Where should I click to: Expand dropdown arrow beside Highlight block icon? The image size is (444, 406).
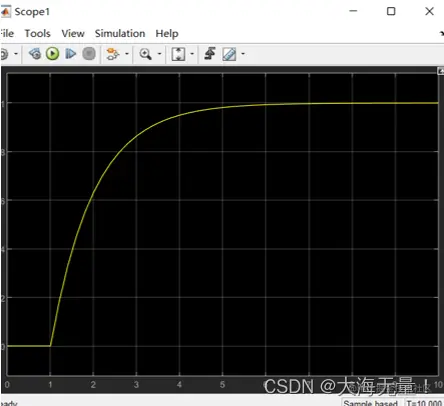127,54
